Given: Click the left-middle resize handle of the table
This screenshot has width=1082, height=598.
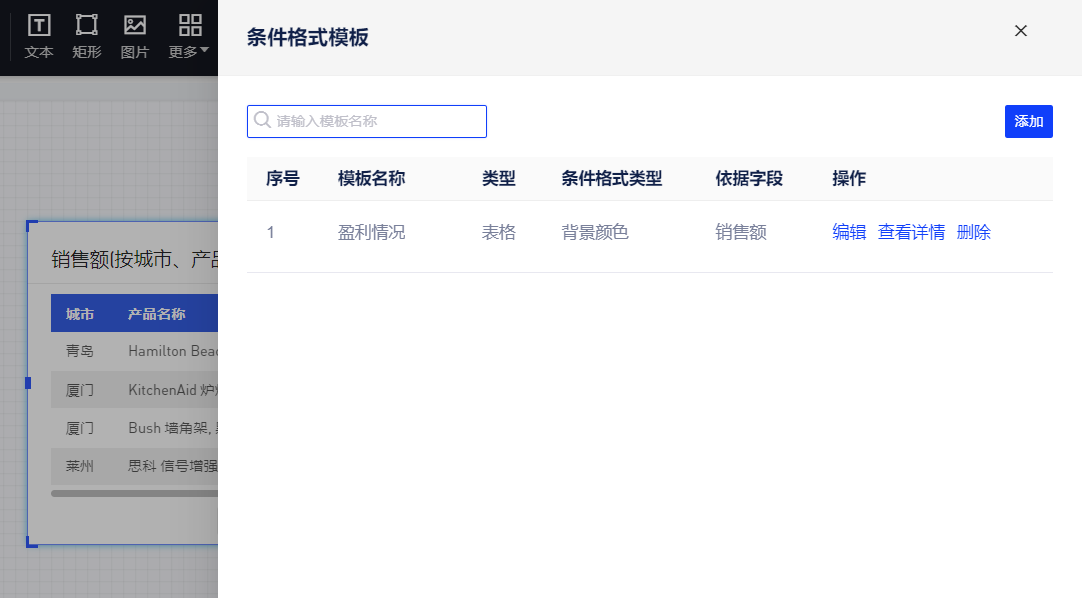Looking at the screenshot, I should click(x=28, y=383).
